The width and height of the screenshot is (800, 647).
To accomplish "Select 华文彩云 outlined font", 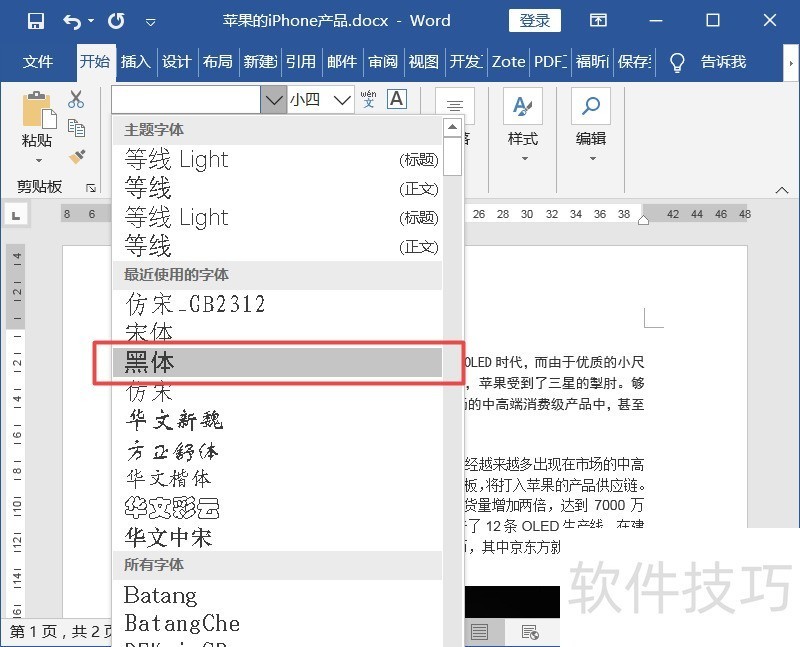I will click(277, 508).
